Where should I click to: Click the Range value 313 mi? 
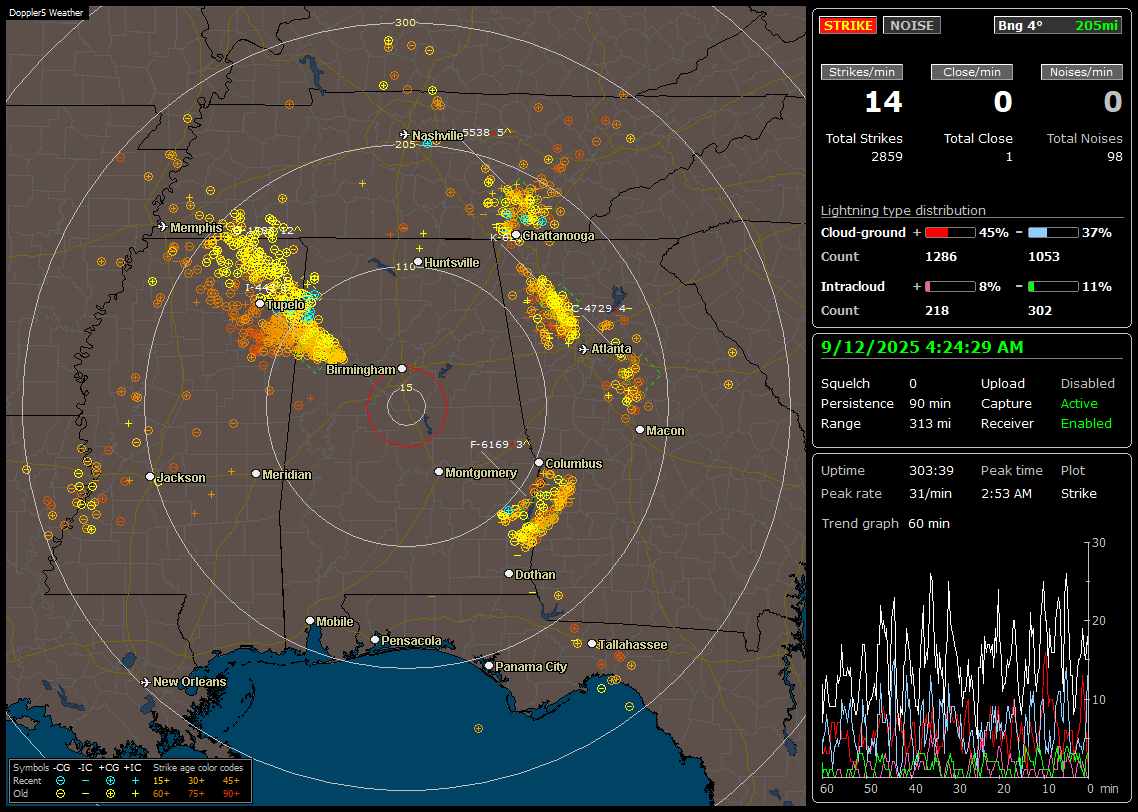point(930,423)
